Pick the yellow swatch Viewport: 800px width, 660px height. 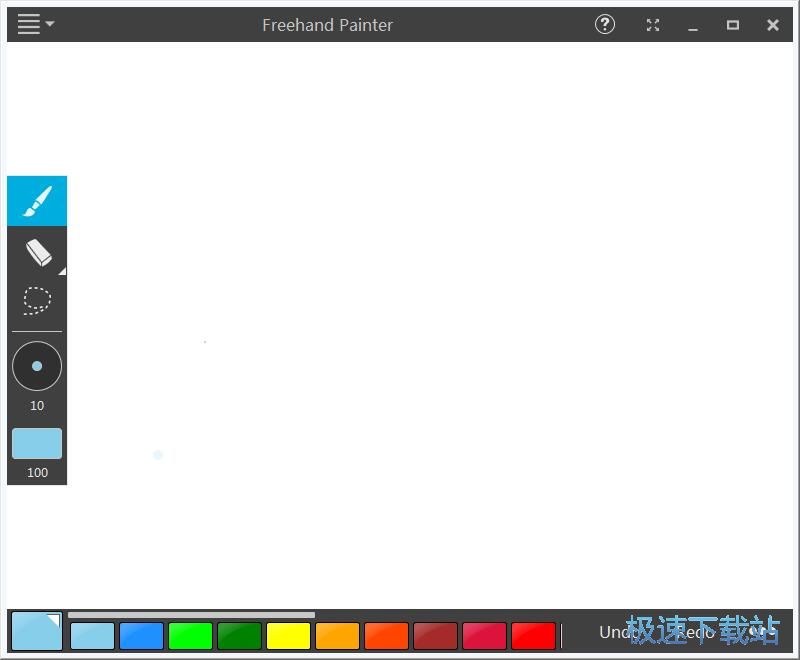pyautogui.click(x=288, y=636)
